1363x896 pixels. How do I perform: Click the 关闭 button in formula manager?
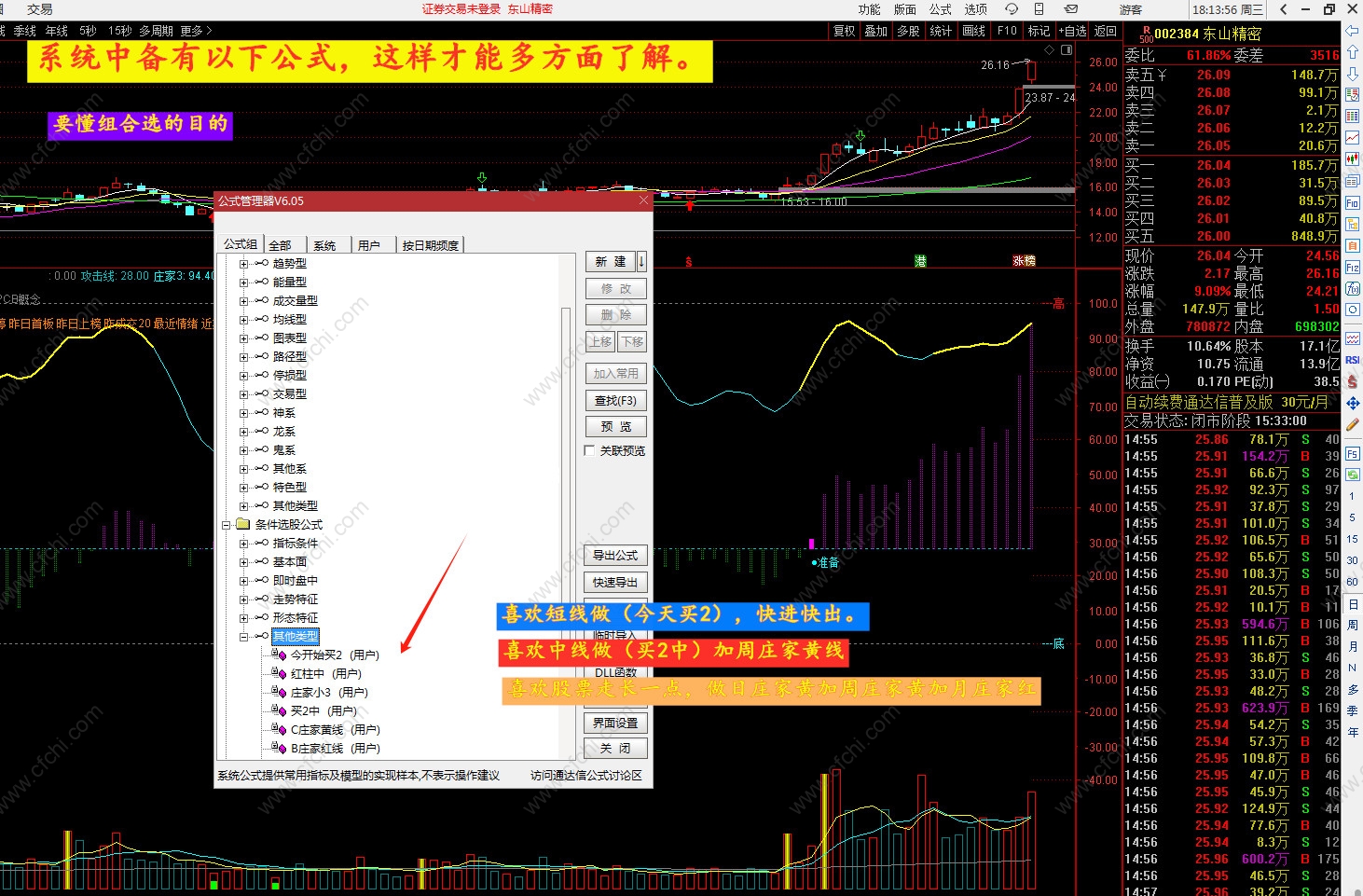tap(616, 749)
